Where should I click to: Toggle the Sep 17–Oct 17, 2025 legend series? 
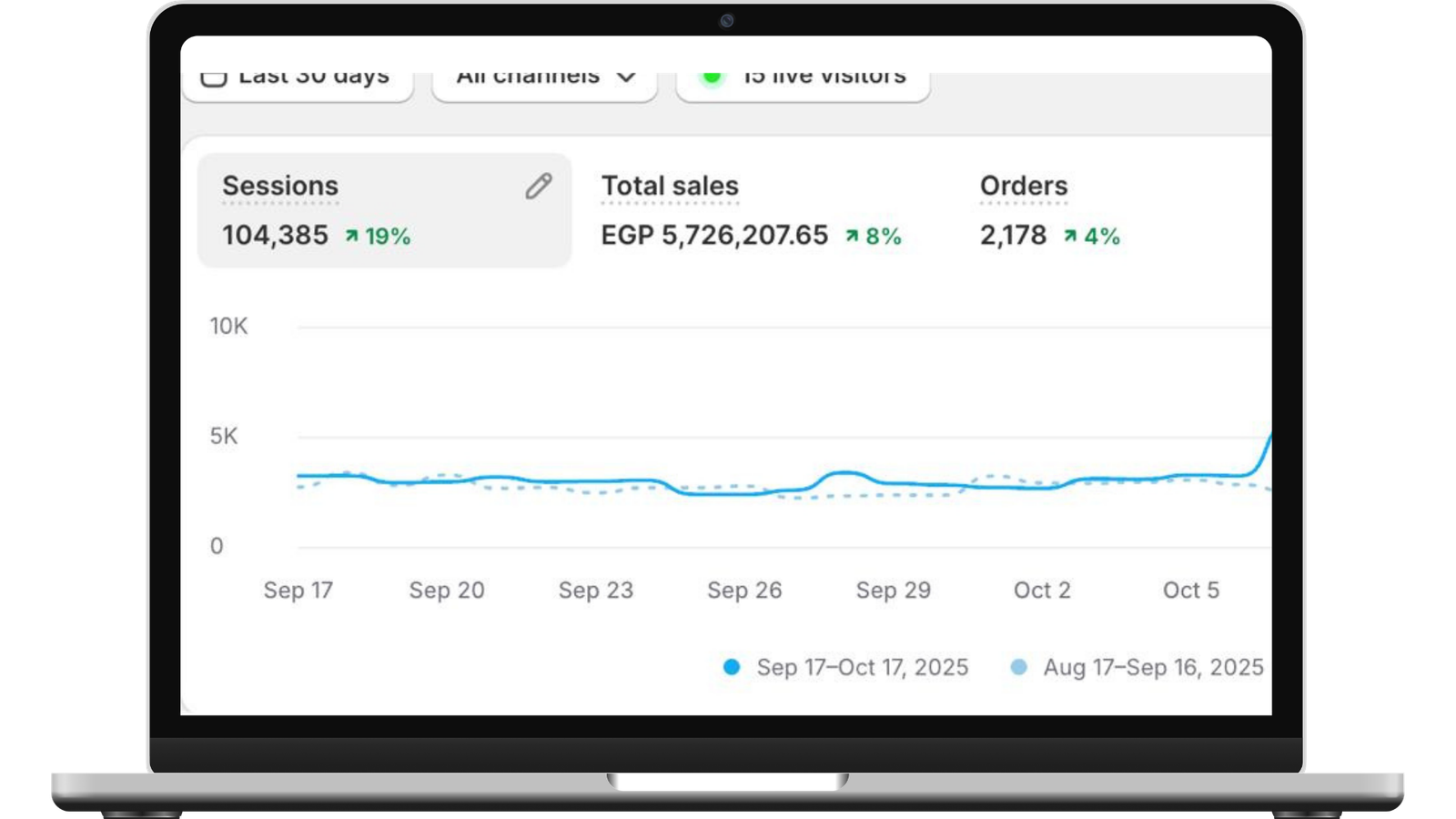pos(845,667)
